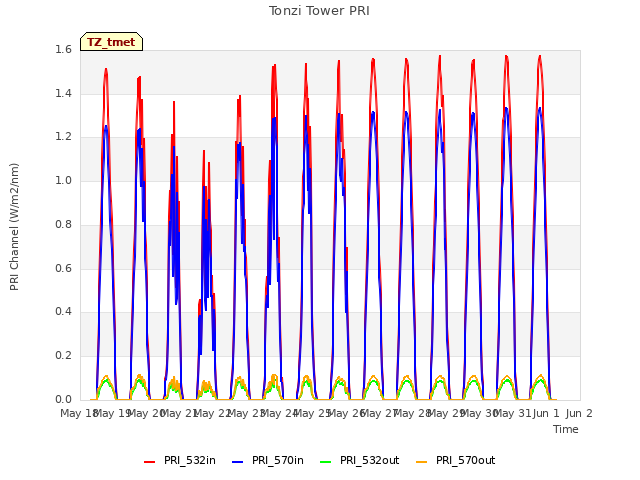Select the PRI_532in legend label
This screenshot has height=480, width=640.
pyautogui.click(x=190, y=460)
